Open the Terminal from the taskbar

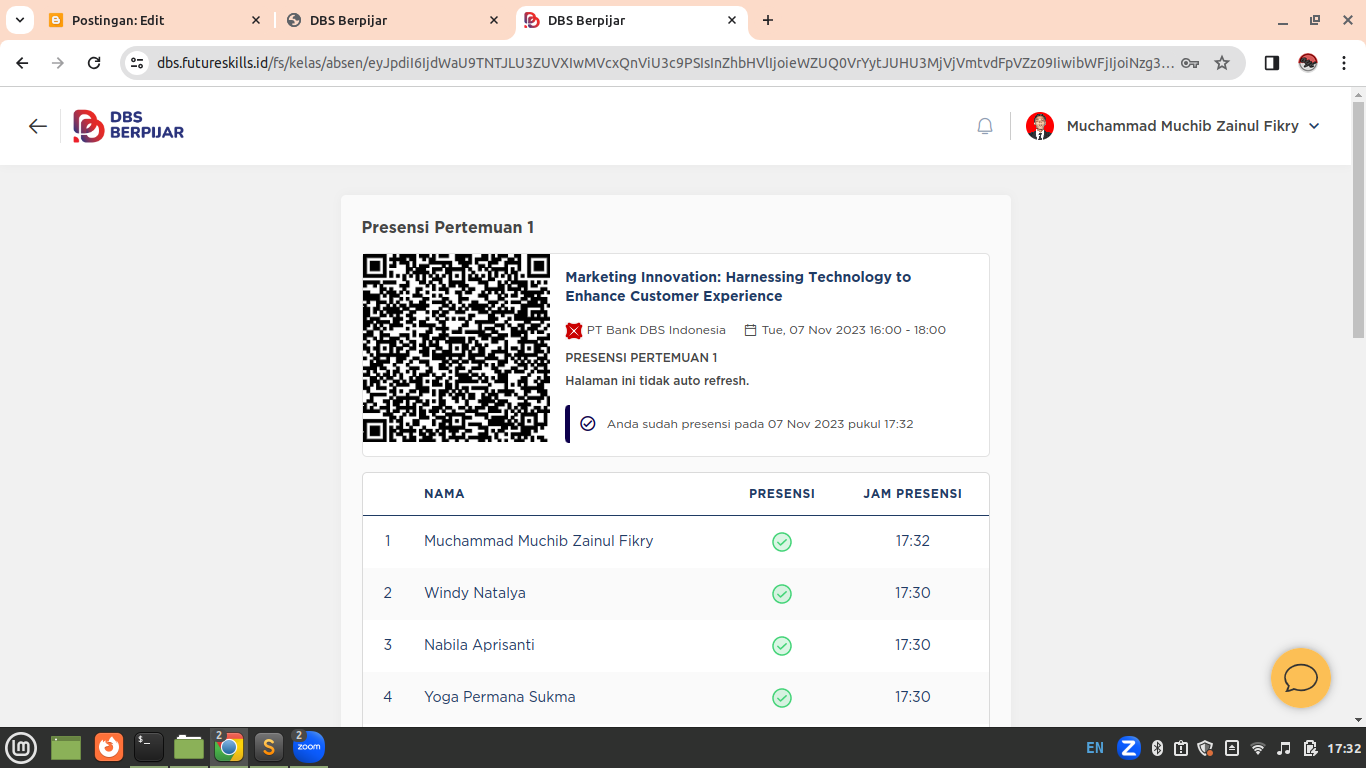(149, 747)
